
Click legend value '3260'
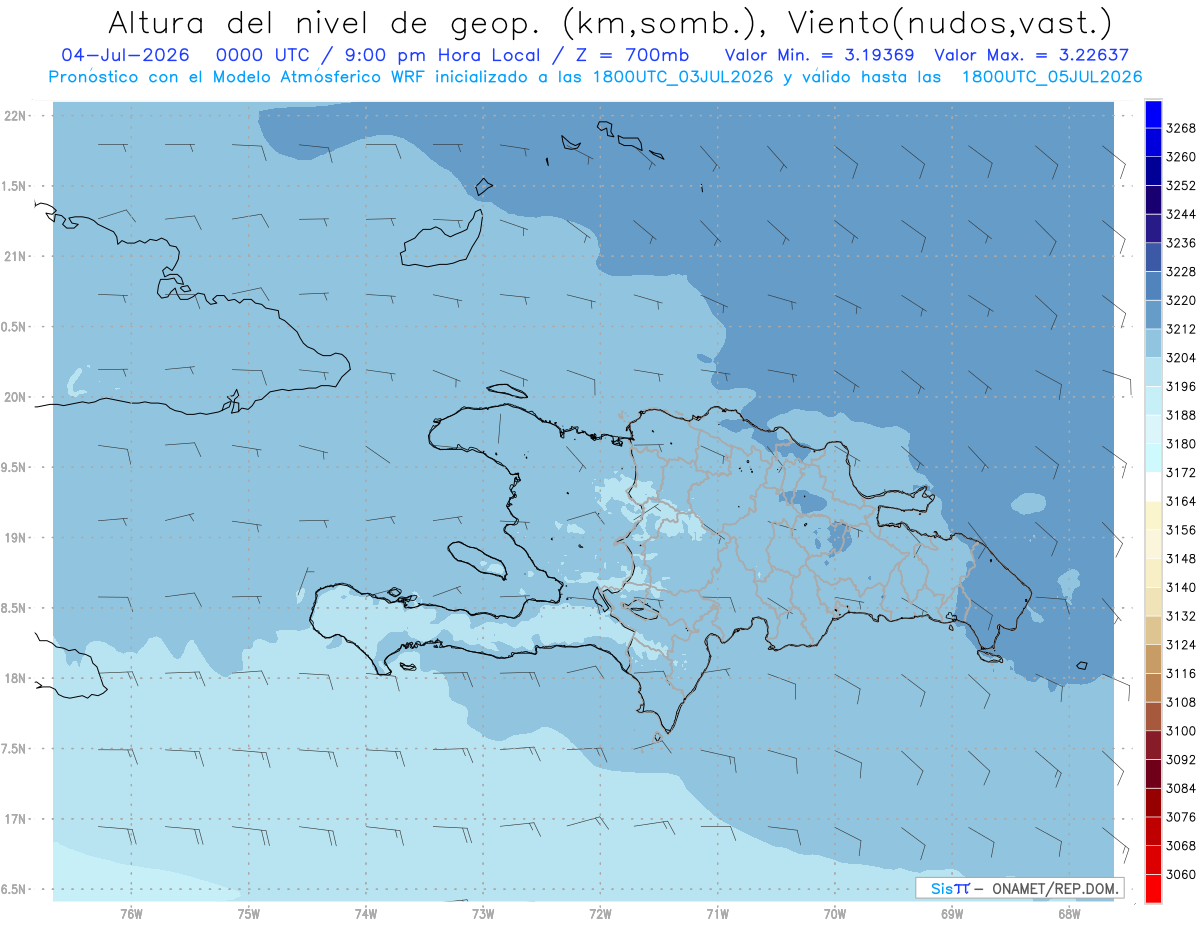tap(1180, 157)
